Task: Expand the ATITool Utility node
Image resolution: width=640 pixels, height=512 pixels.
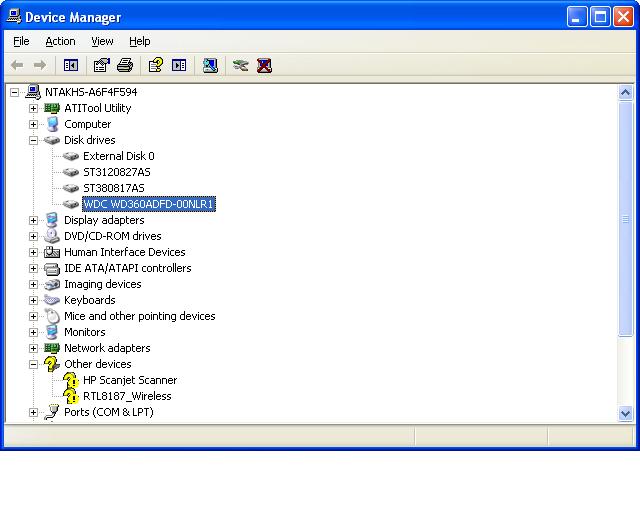Action: 33,108
